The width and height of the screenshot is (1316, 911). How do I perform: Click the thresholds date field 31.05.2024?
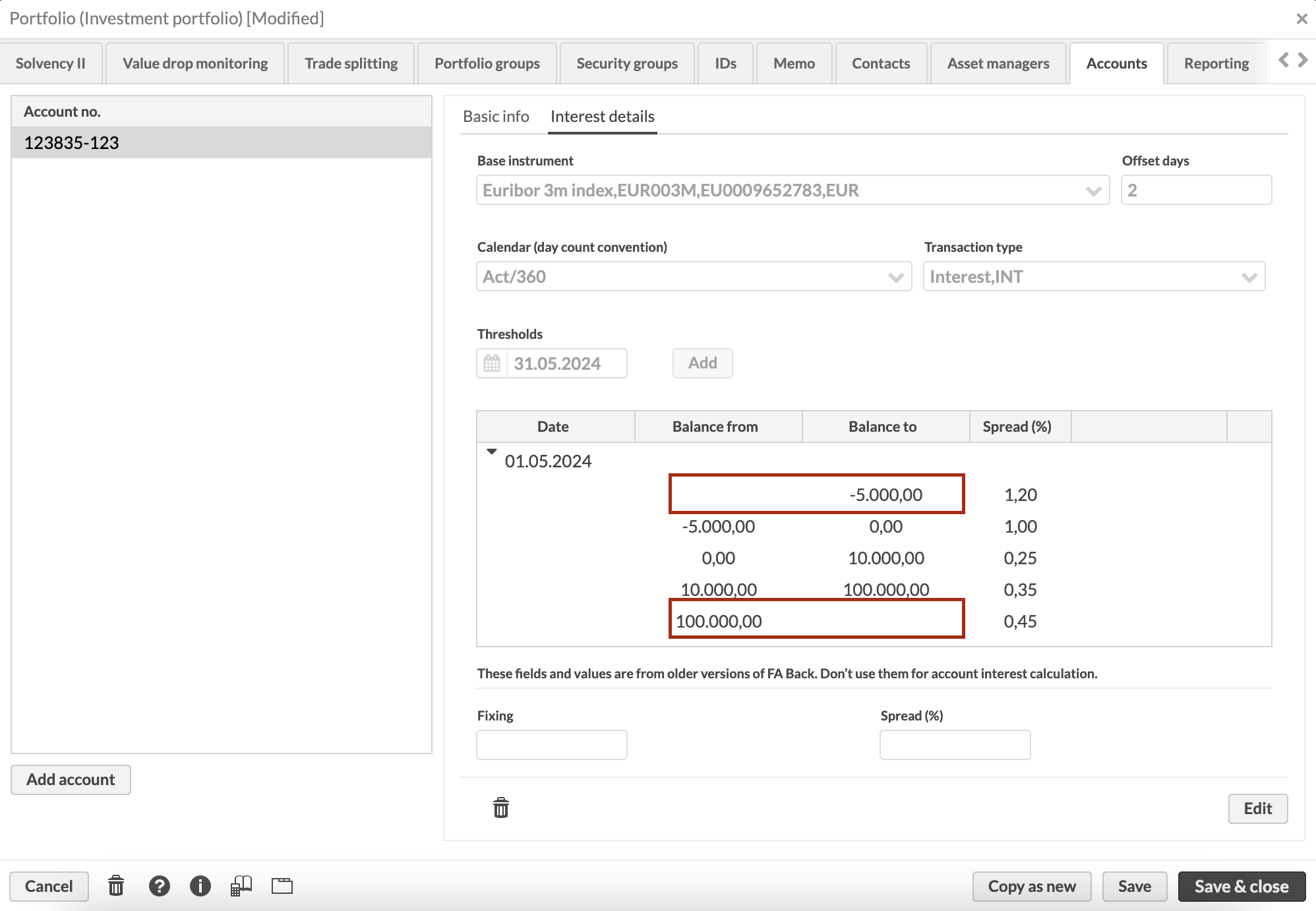click(x=566, y=363)
